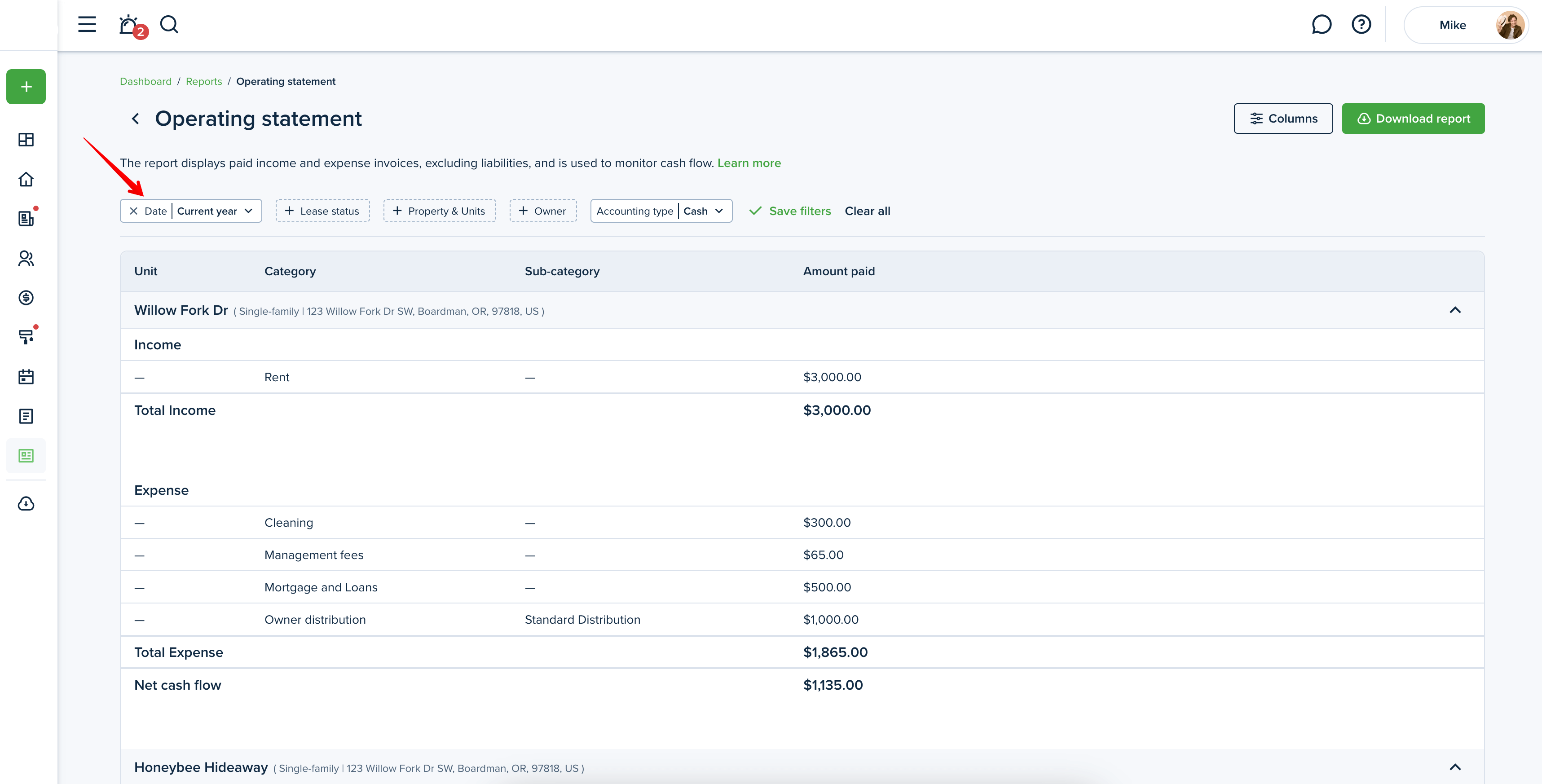Open the Columns settings button
This screenshot has height=784, width=1542.
tap(1283, 119)
